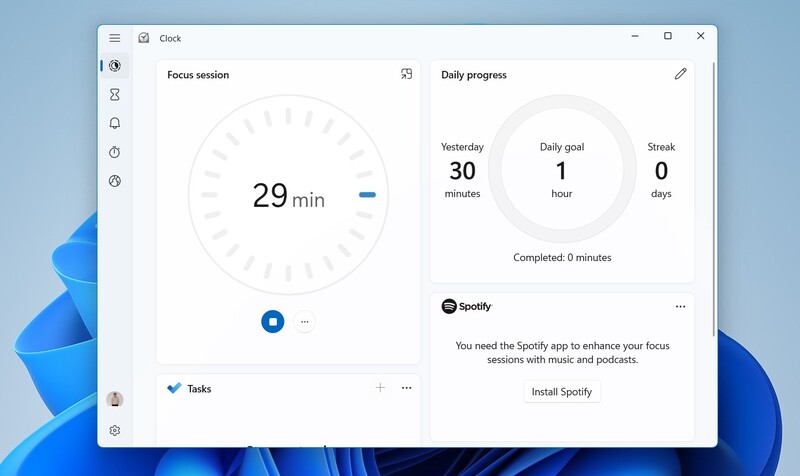Select Focus sessions in the sidebar
The width and height of the screenshot is (800, 476).
(x=115, y=66)
